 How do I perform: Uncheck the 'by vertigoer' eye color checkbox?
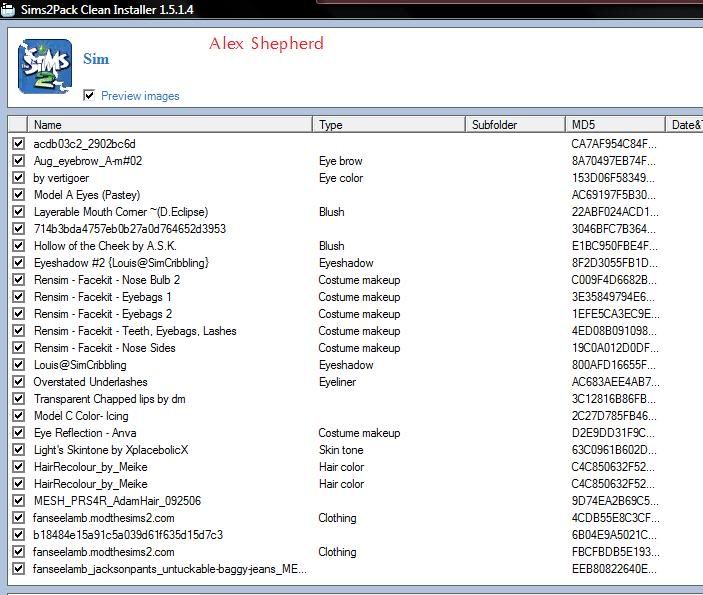coord(18,178)
